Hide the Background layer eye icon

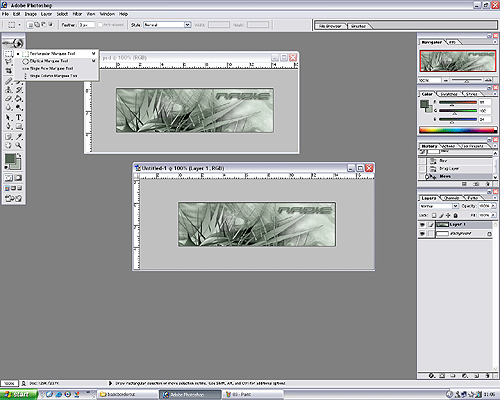(x=422, y=234)
